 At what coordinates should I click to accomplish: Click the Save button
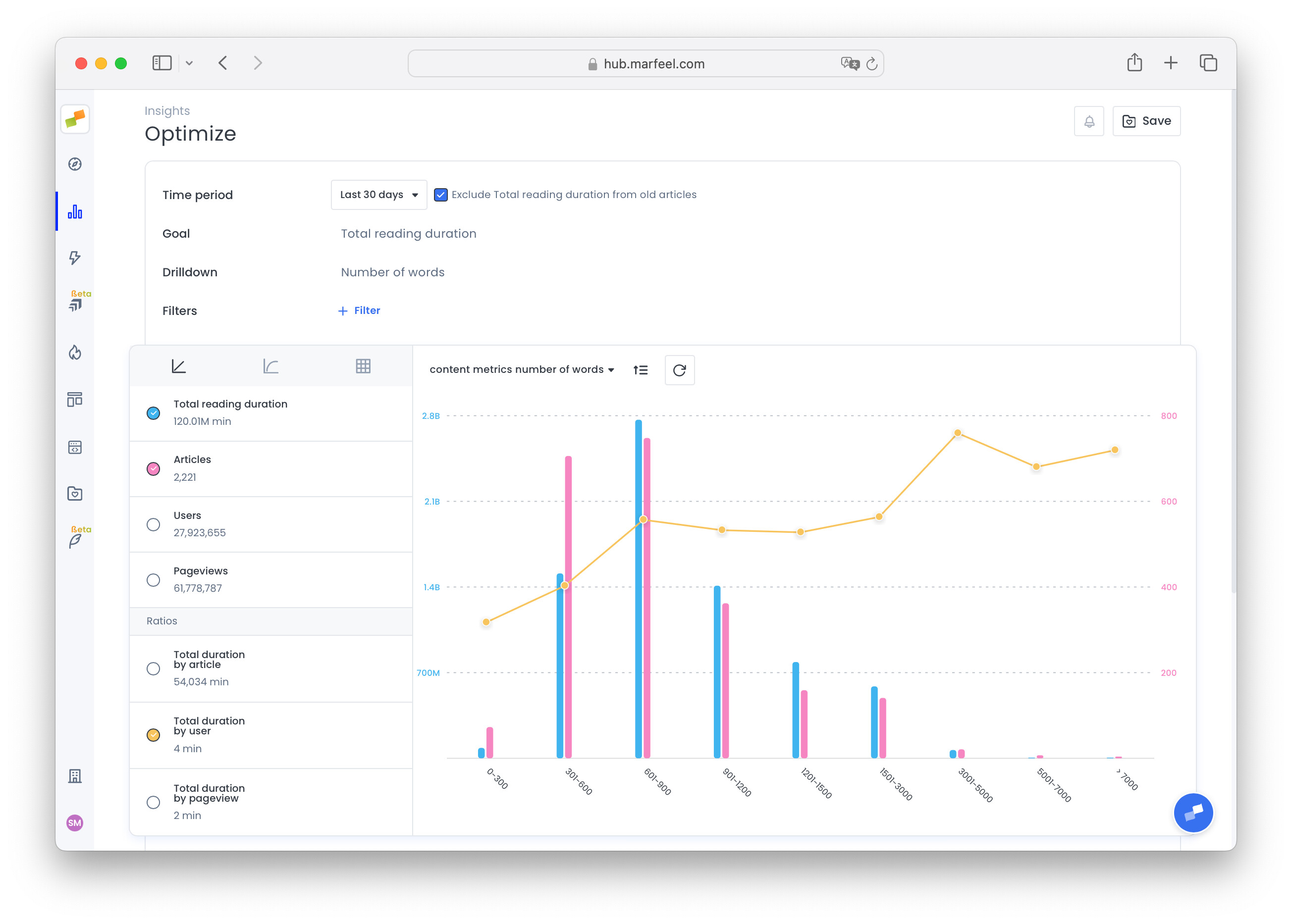coord(1146,121)
